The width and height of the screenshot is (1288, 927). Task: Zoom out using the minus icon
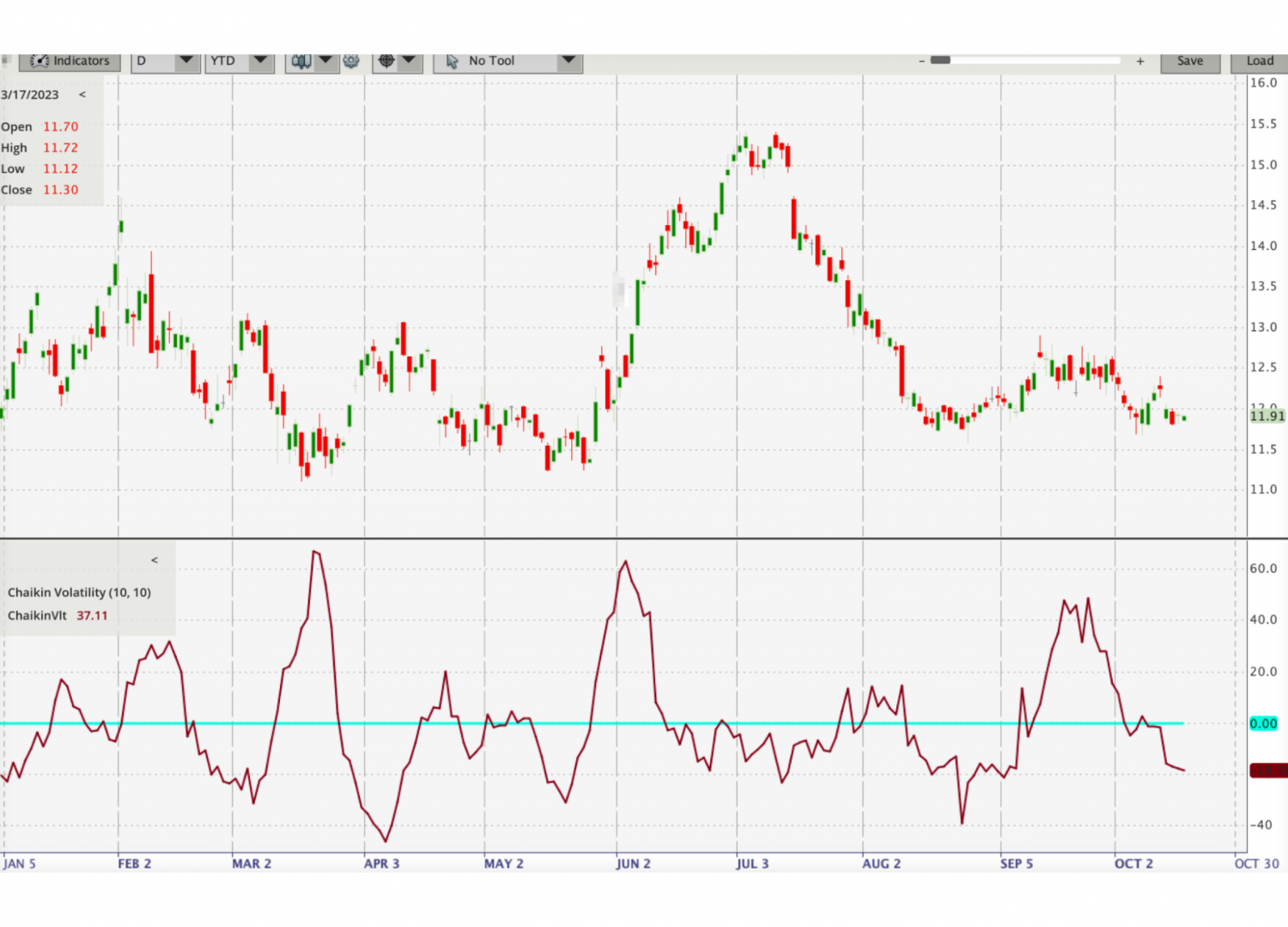(921, 60)
